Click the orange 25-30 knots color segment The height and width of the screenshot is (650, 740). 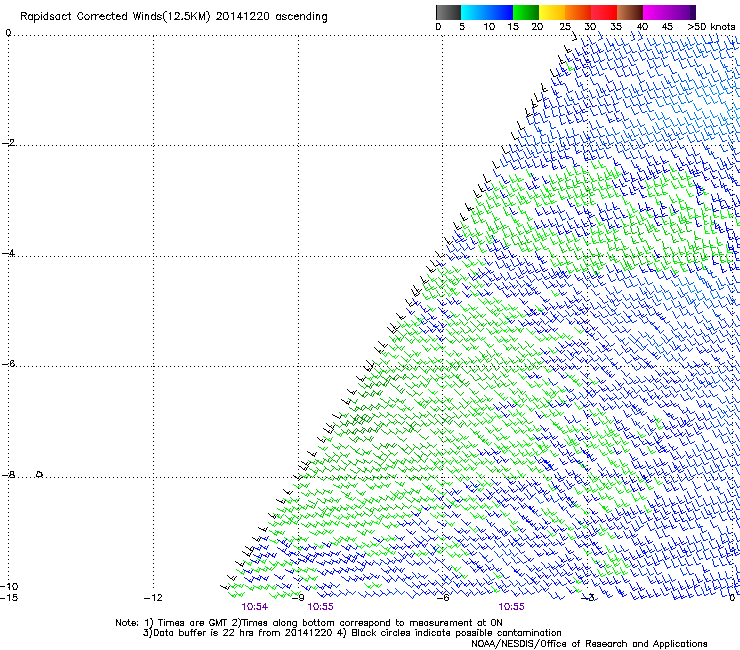[578, 12]
